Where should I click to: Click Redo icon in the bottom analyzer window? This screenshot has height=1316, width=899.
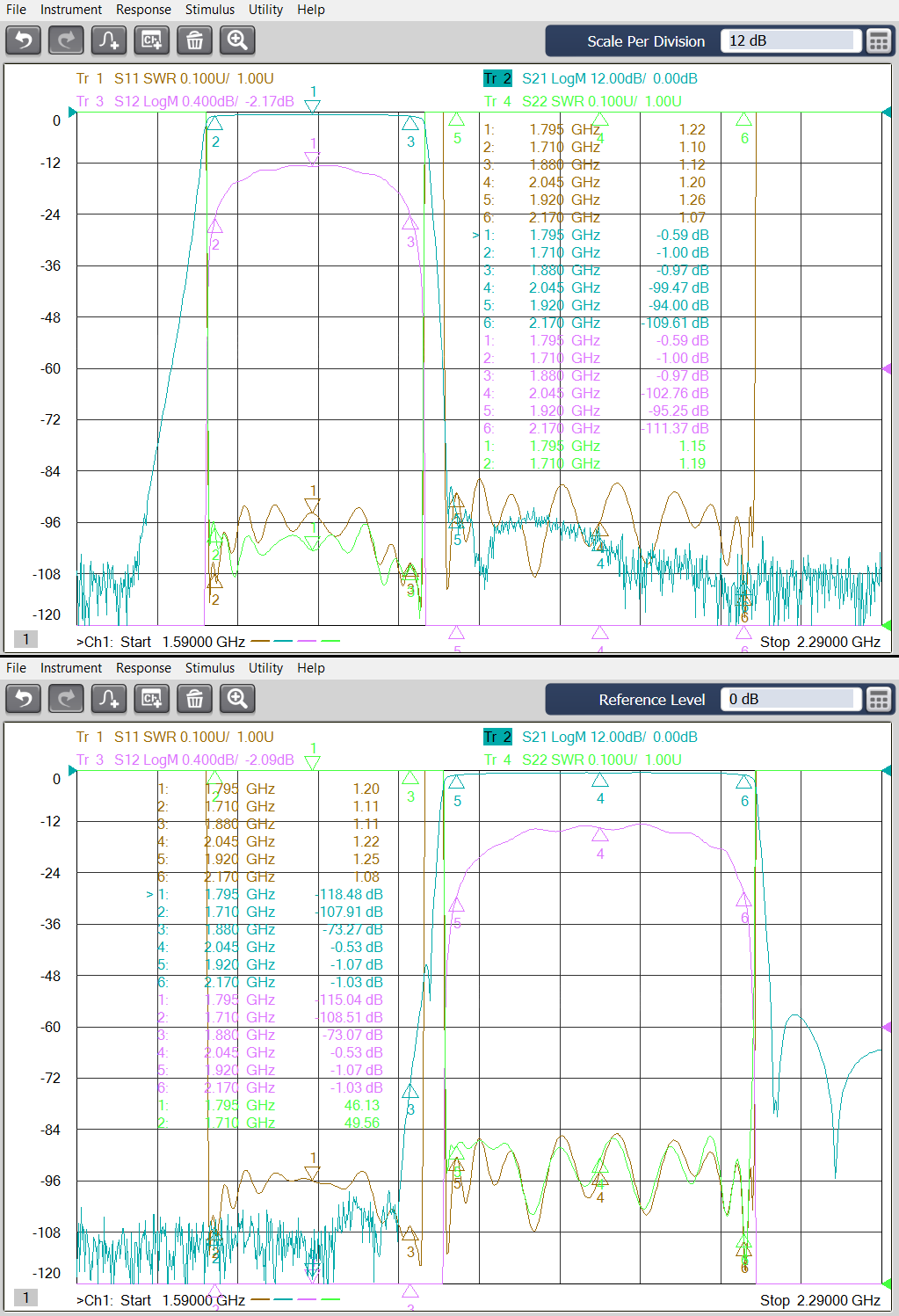pyautogui.click(x=66, y=699)
